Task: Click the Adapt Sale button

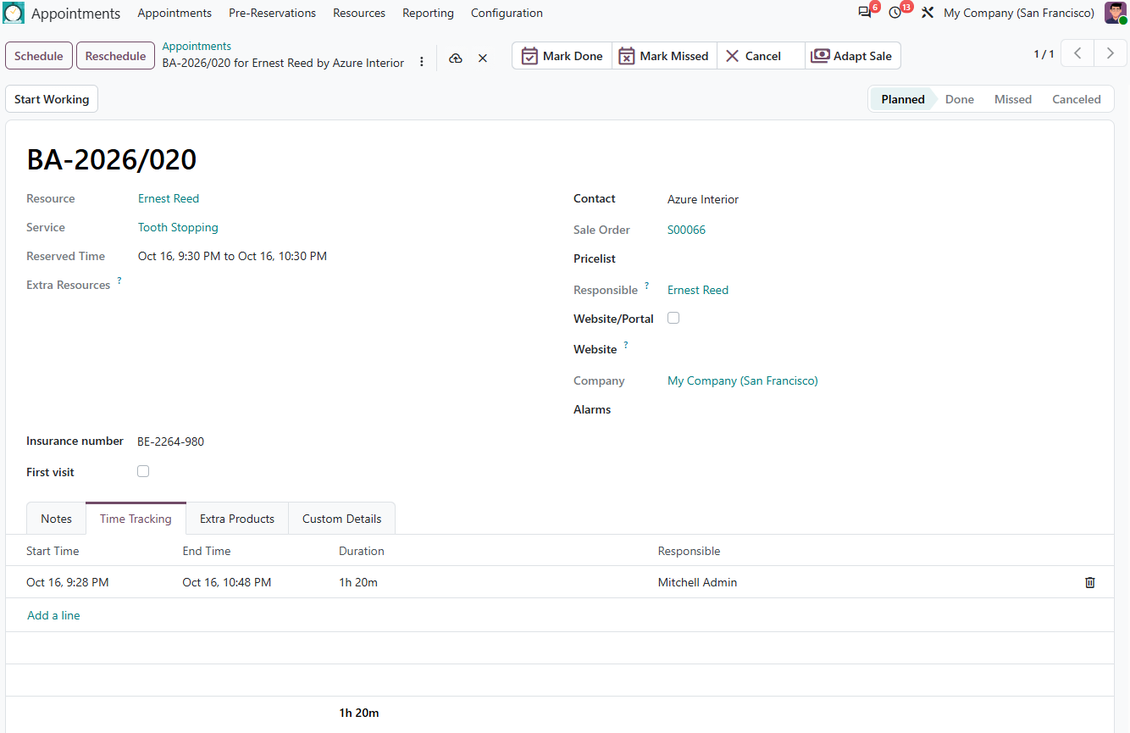Action: (x=853, y=55)
